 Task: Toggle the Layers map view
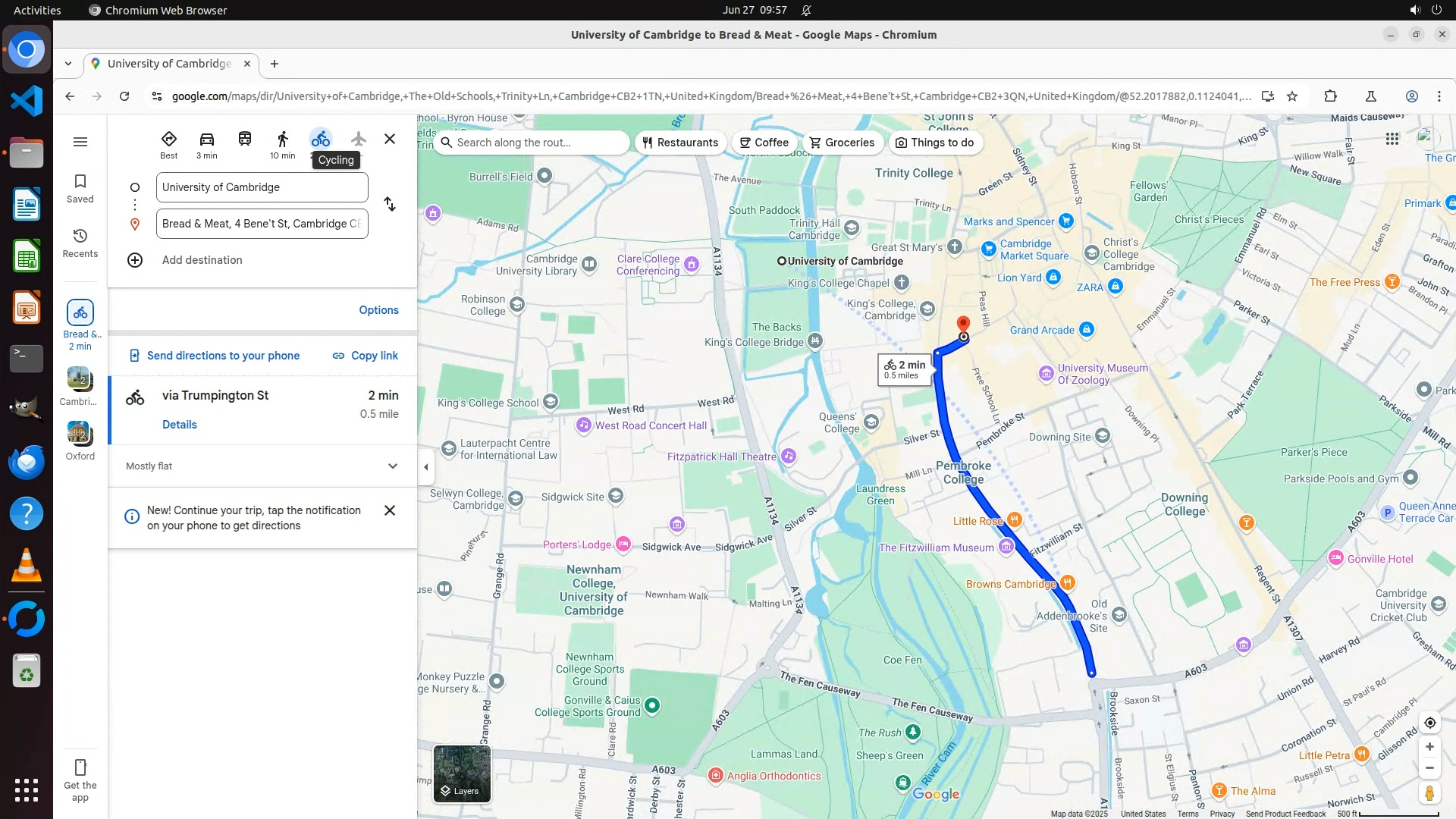(x=462, y=773)
